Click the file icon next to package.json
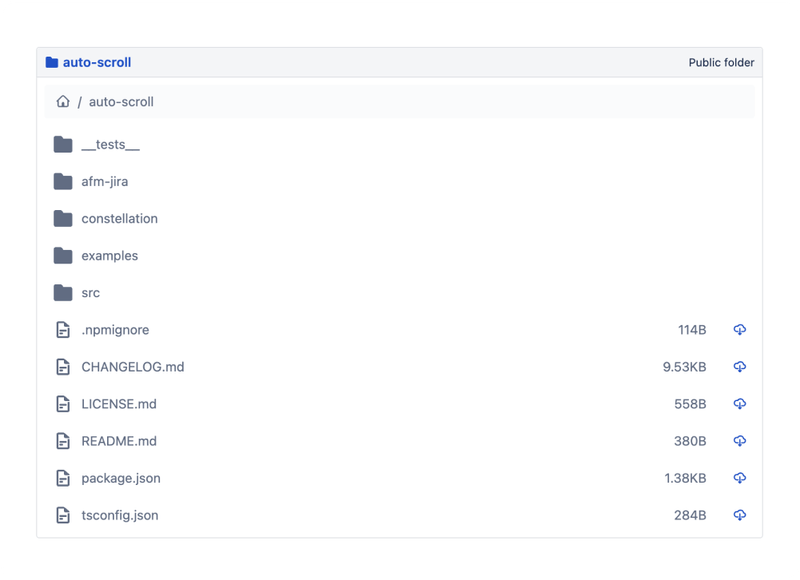 point(61,478)
